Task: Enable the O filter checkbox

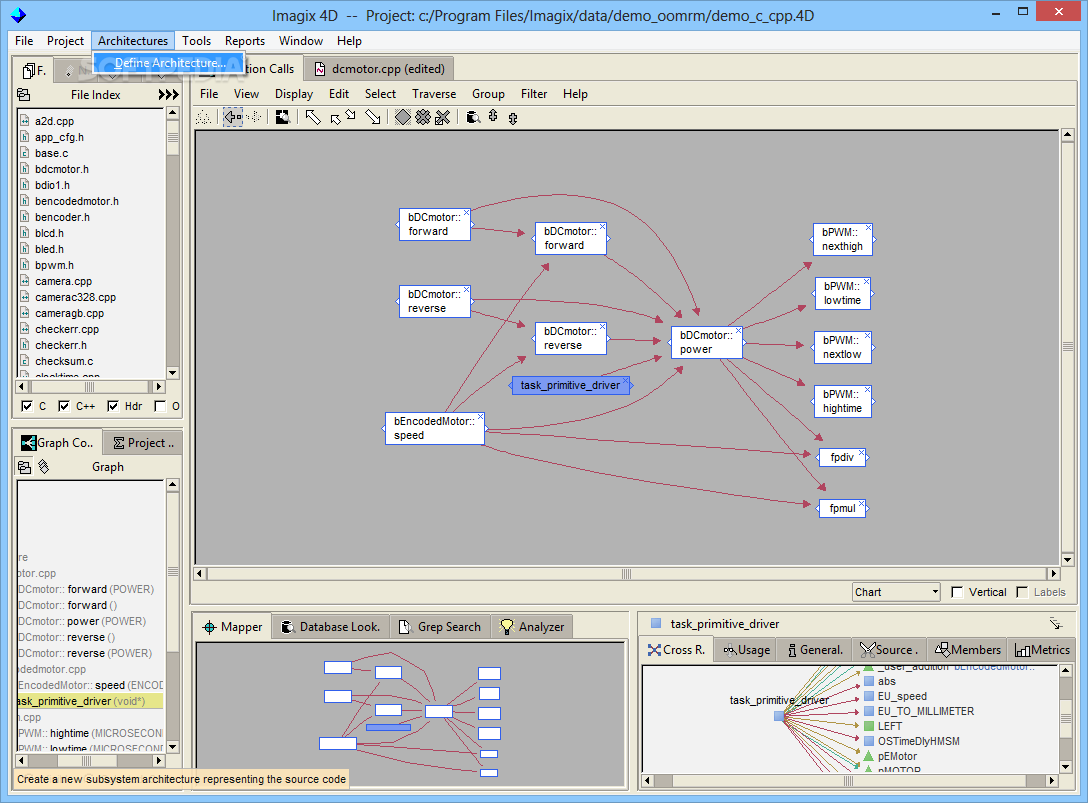Action: [x=160, y=406]
